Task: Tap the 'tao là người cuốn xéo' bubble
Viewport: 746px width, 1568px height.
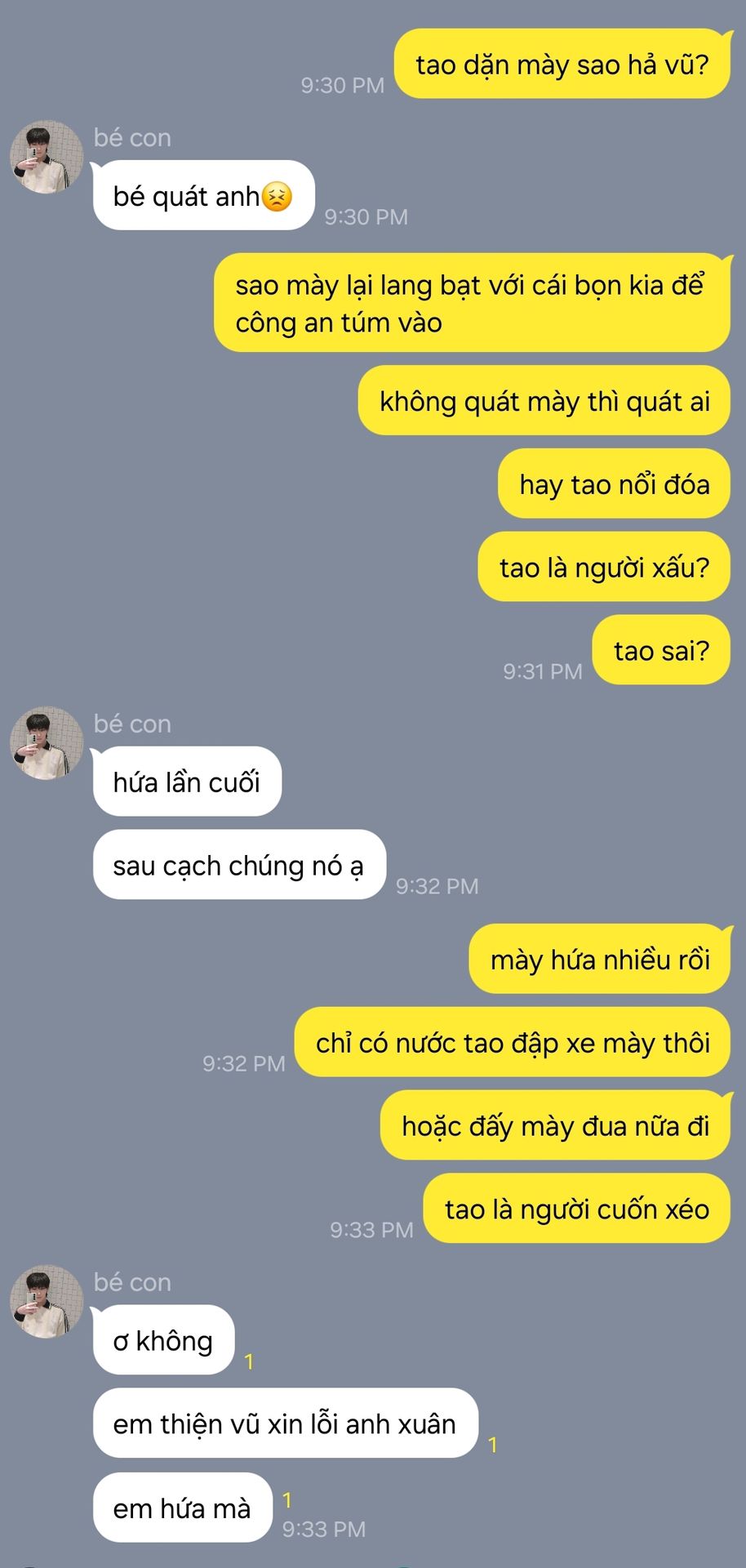Action: pos(577,1209)
